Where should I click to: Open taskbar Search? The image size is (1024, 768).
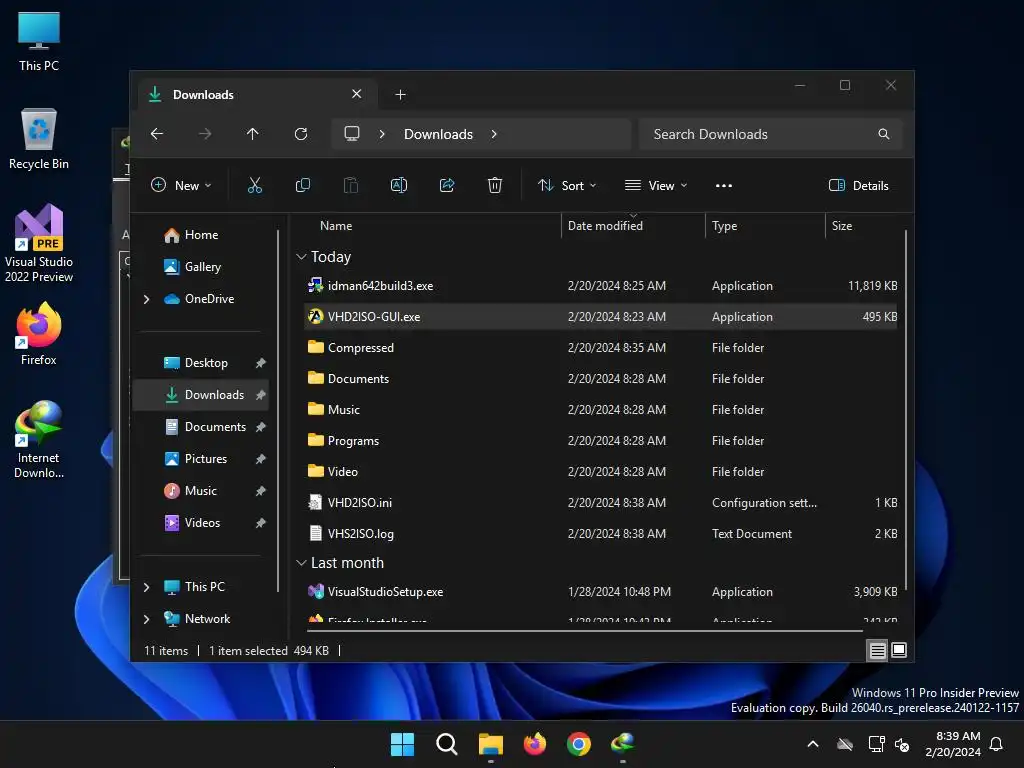coord(447,744)
